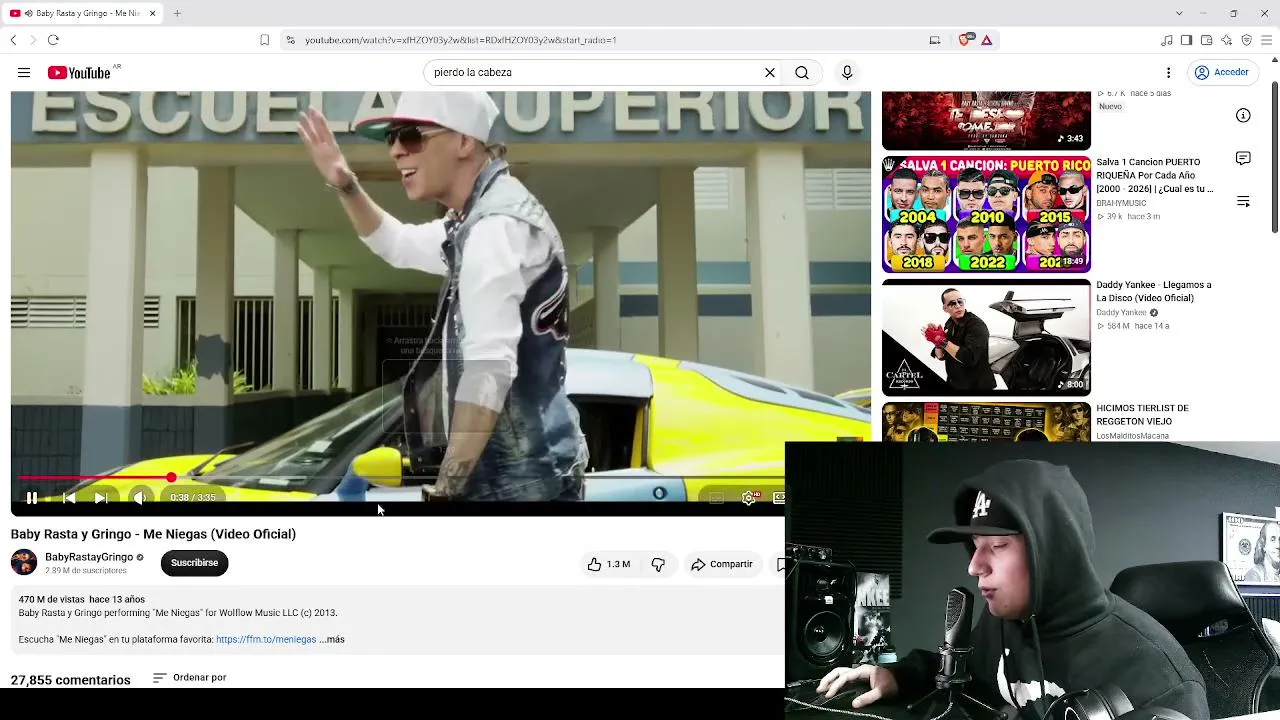Open the info icon in the right side rail

coord(1243,115)
